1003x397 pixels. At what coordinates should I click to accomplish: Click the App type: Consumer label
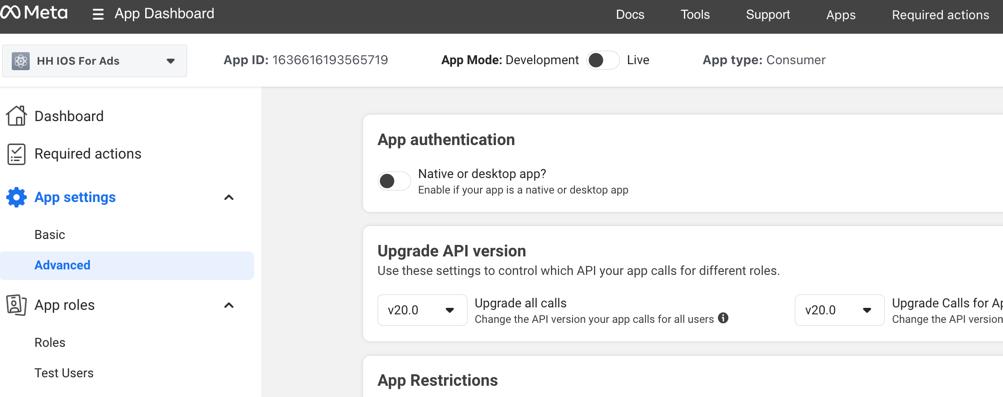764,60
